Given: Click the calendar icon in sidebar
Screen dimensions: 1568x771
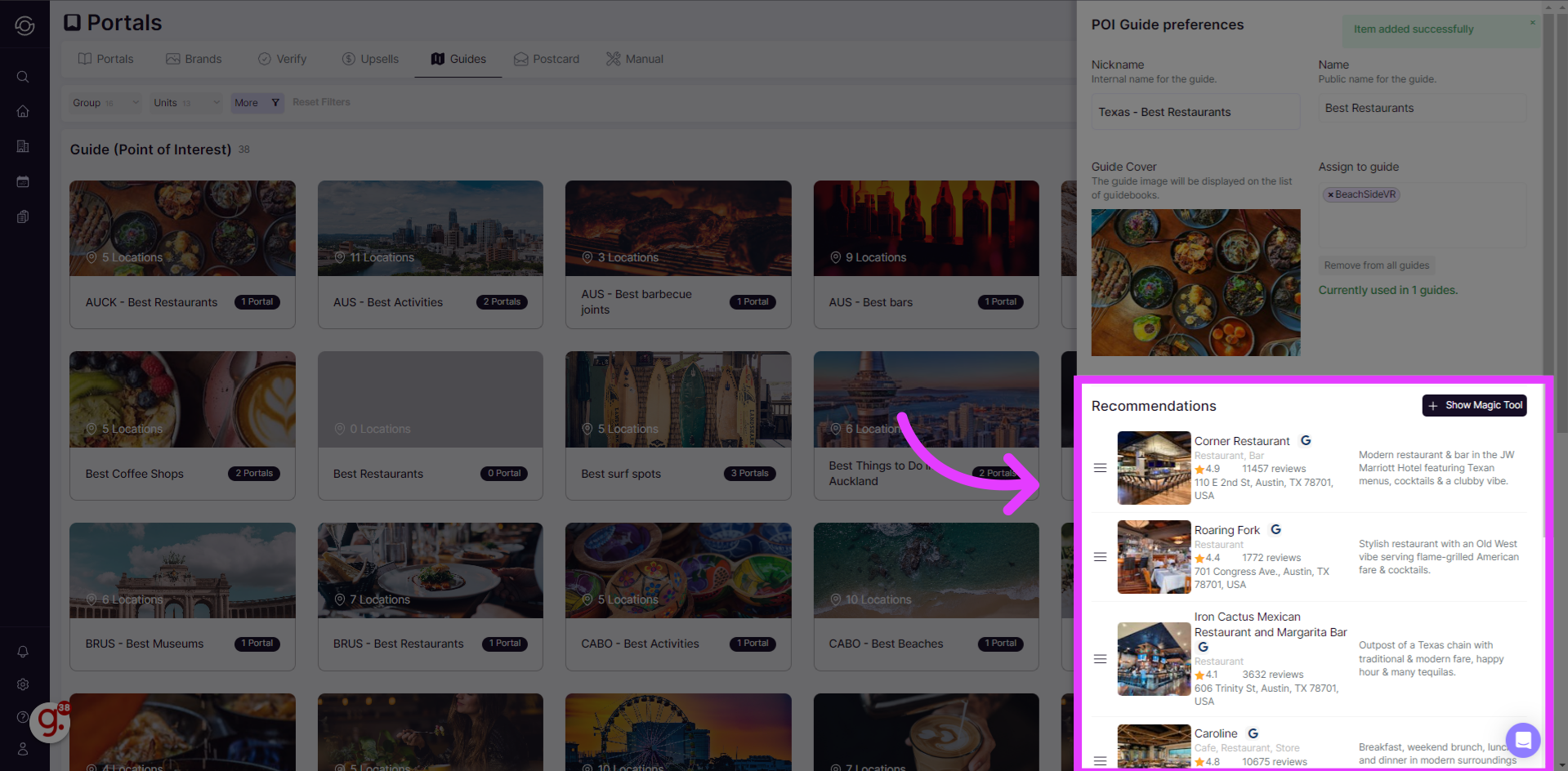Looking at the screenshot, I should [x=23, y=181].
